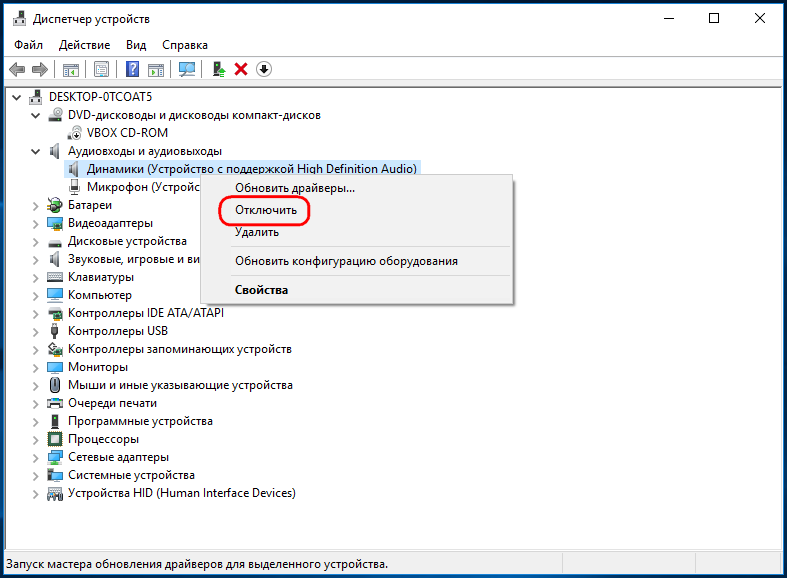This screenshot has width=787, height=578.
Task: Select Видеоадаптеры label
Action: (x=110, y=223)
